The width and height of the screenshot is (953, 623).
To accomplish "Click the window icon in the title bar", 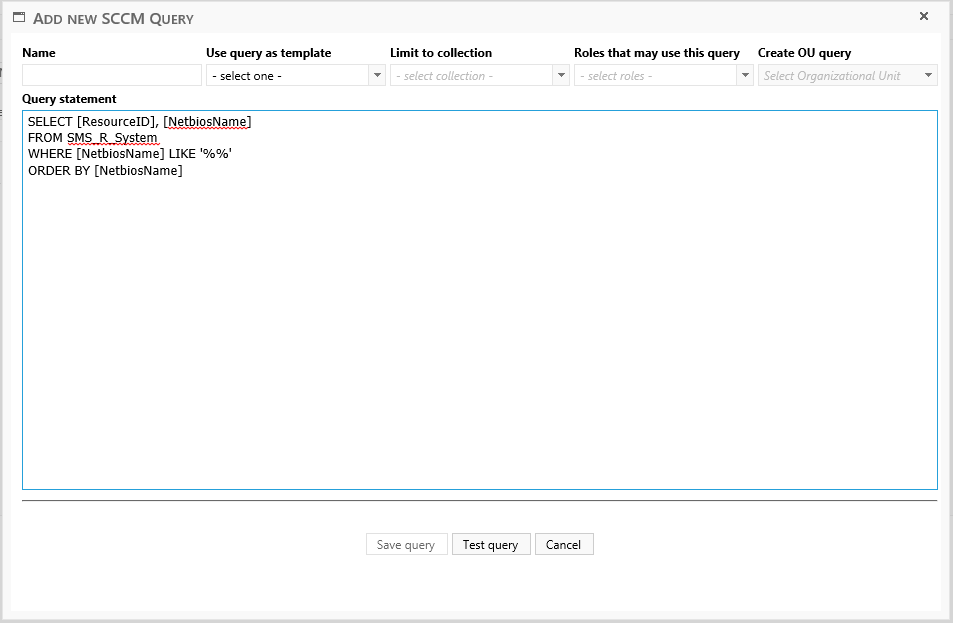I will pos(18,18).
